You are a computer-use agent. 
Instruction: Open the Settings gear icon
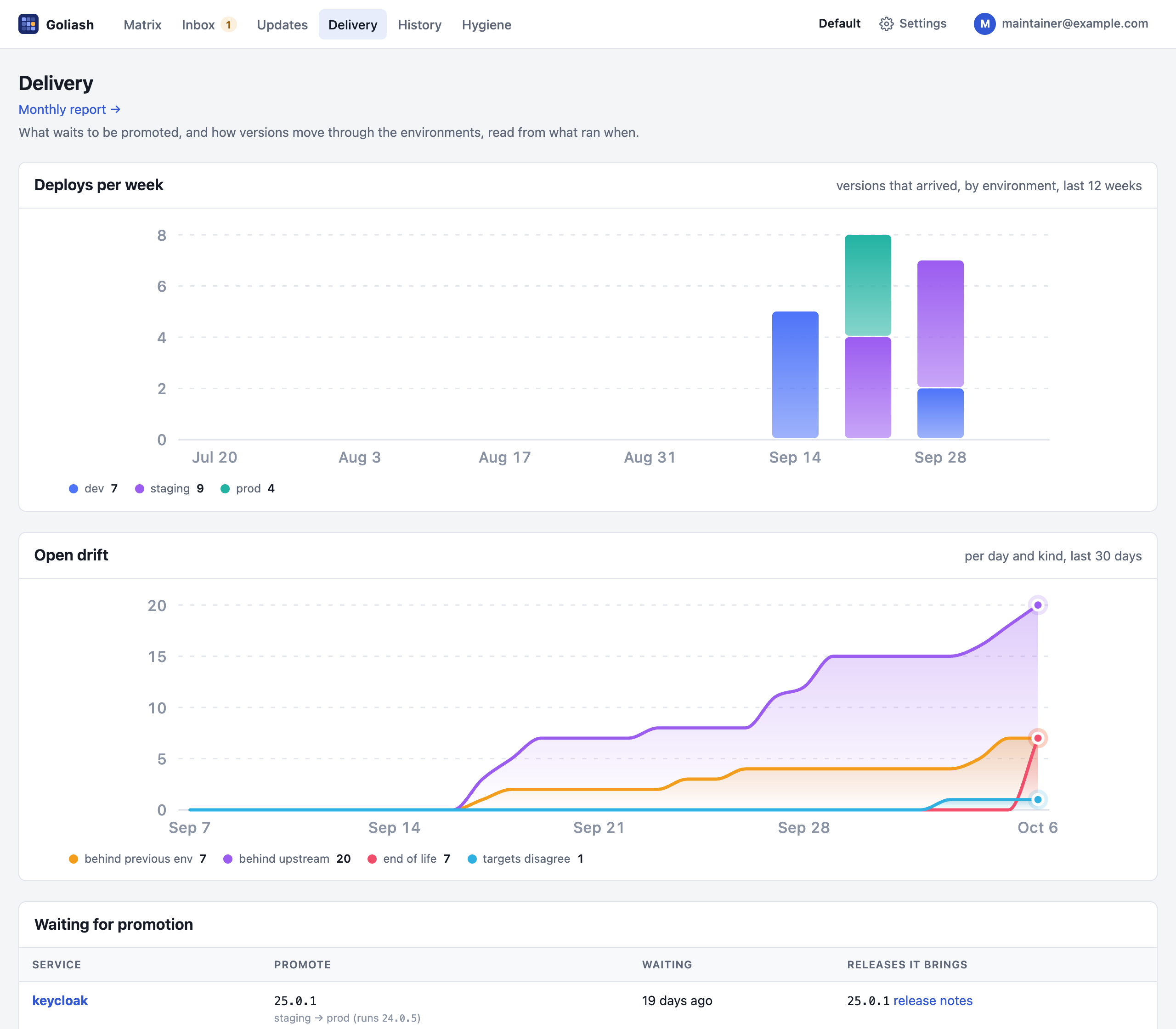[886, 23]
